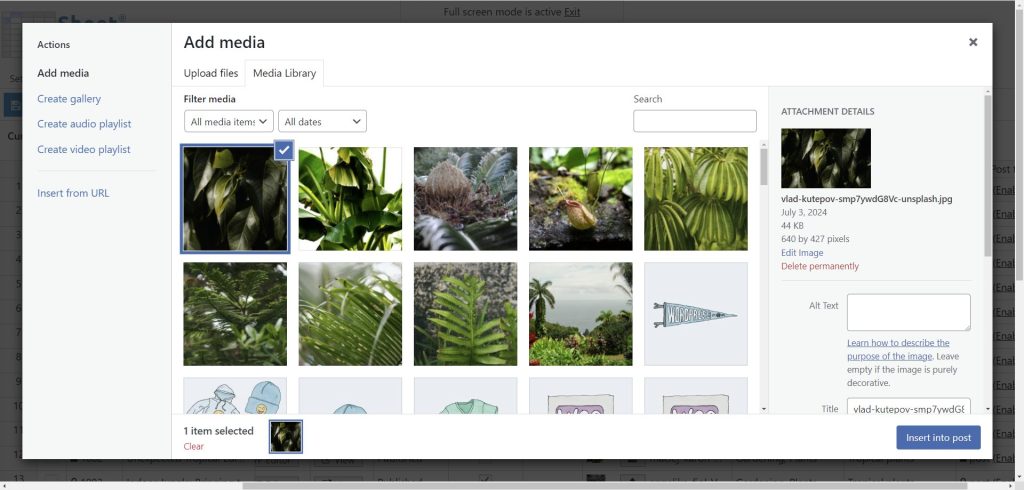Image resolution: width=1024 pixels, height=490 pixels.
Task: Open the All media items dropdown
Action: pos(229,121)
